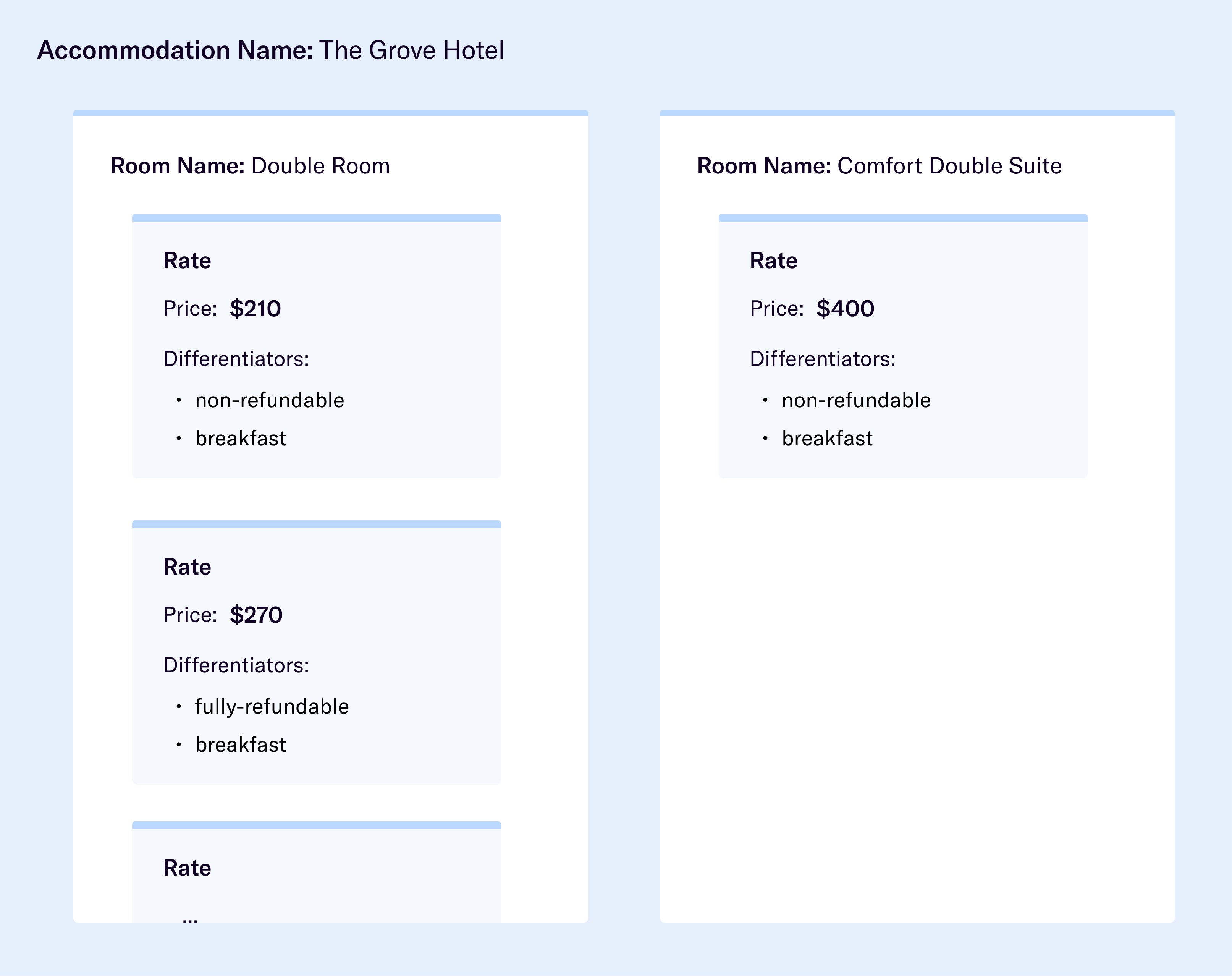The height and width of the screenshot is (976, 1232).
Task: Click breakfast under $210 rate
Action: [241, 438]
